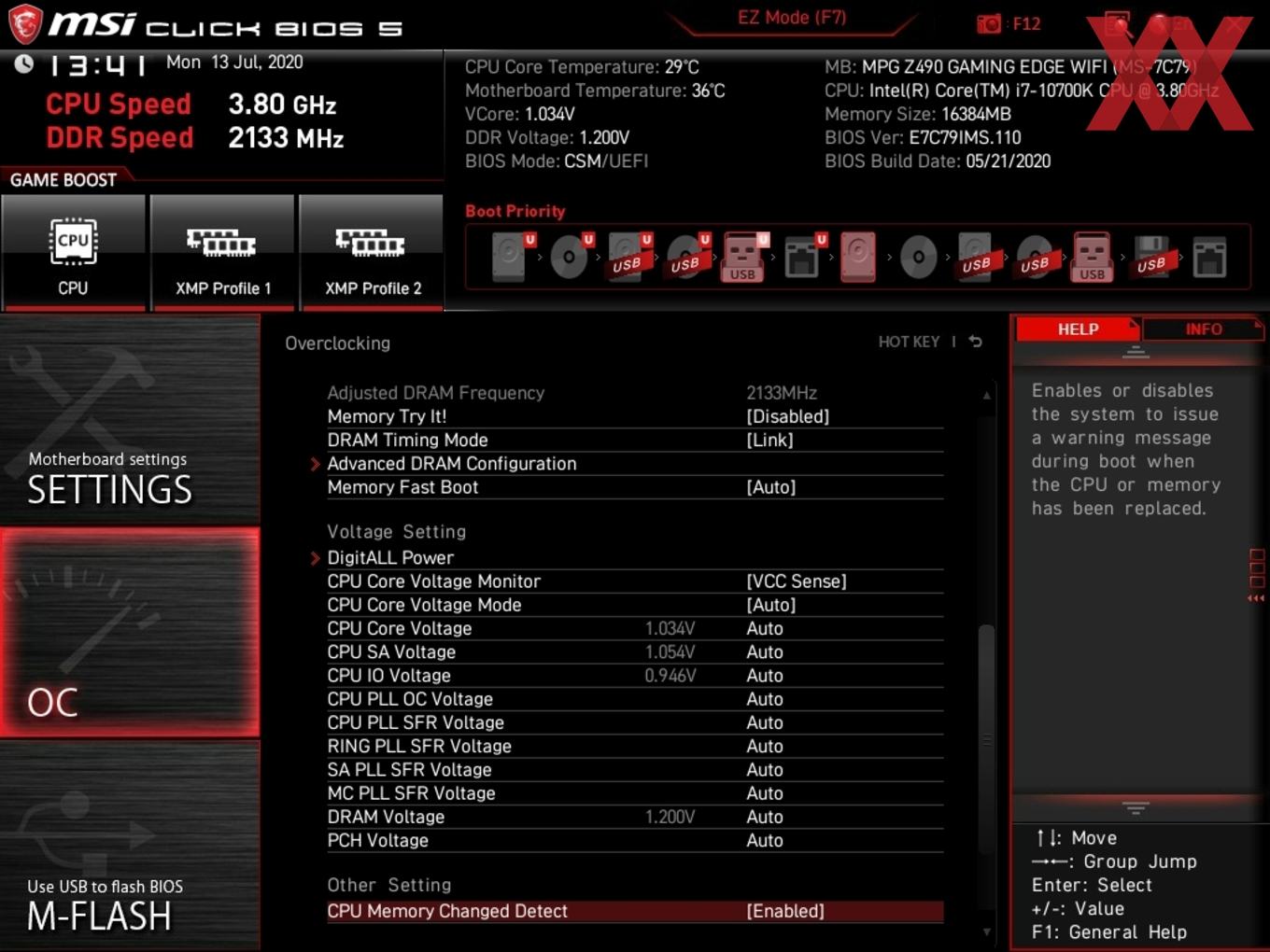Click scrollbar up arrow in Overclocking list

pos(986,396)
